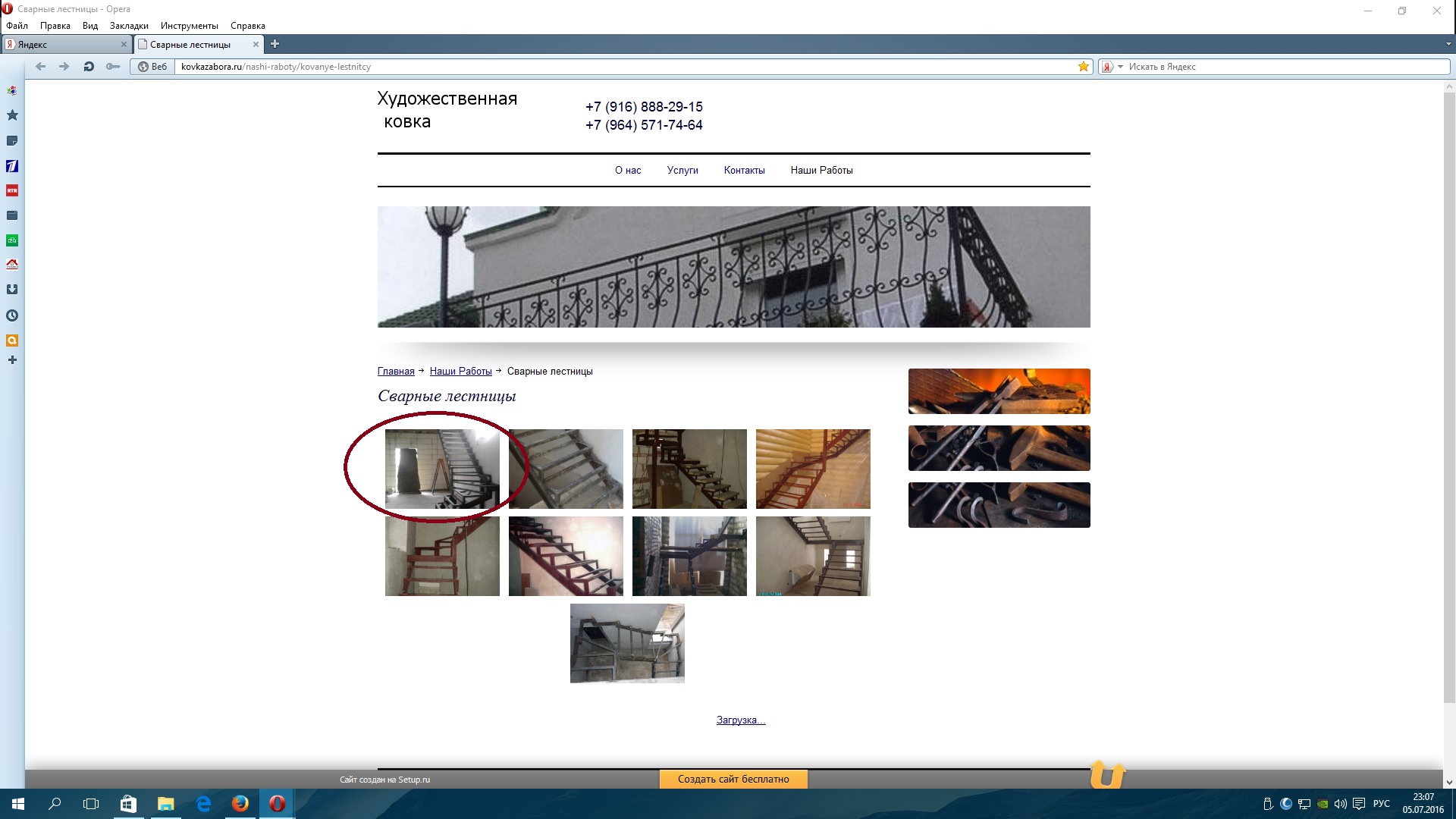Open the closed tabs dropdown arrow at right
The image size is (1456, 819).
pos(1448,44)
